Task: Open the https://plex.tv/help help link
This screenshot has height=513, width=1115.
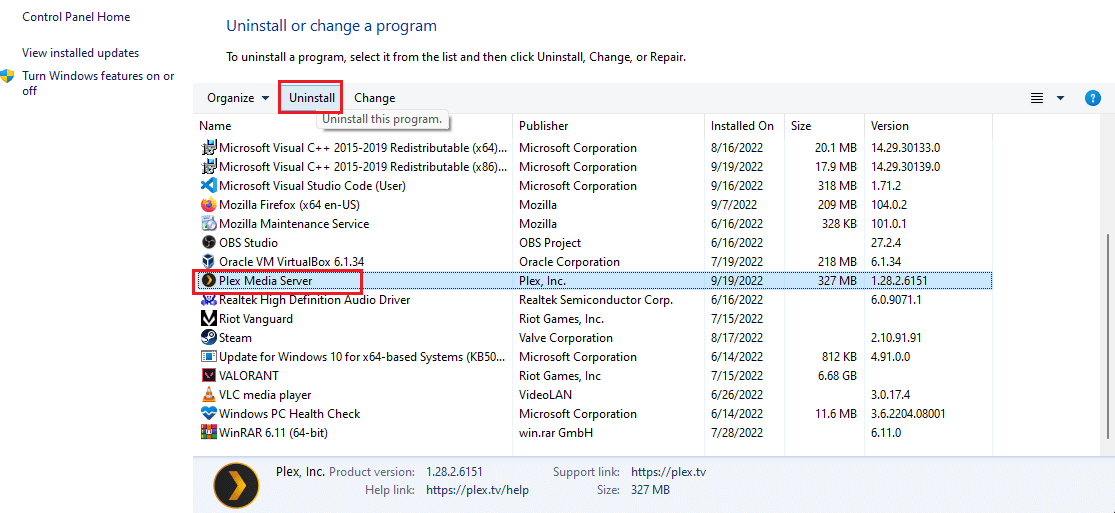Action: [x=477, y=490]
